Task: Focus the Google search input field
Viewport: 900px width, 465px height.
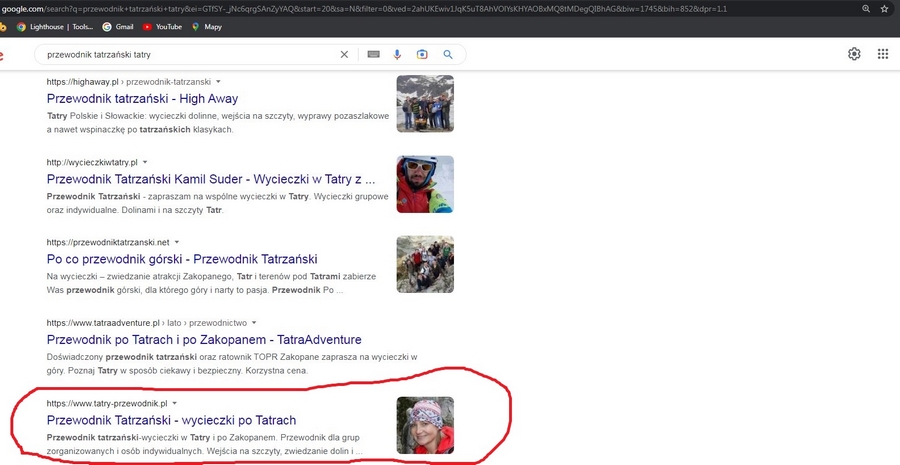Action: 189,55
